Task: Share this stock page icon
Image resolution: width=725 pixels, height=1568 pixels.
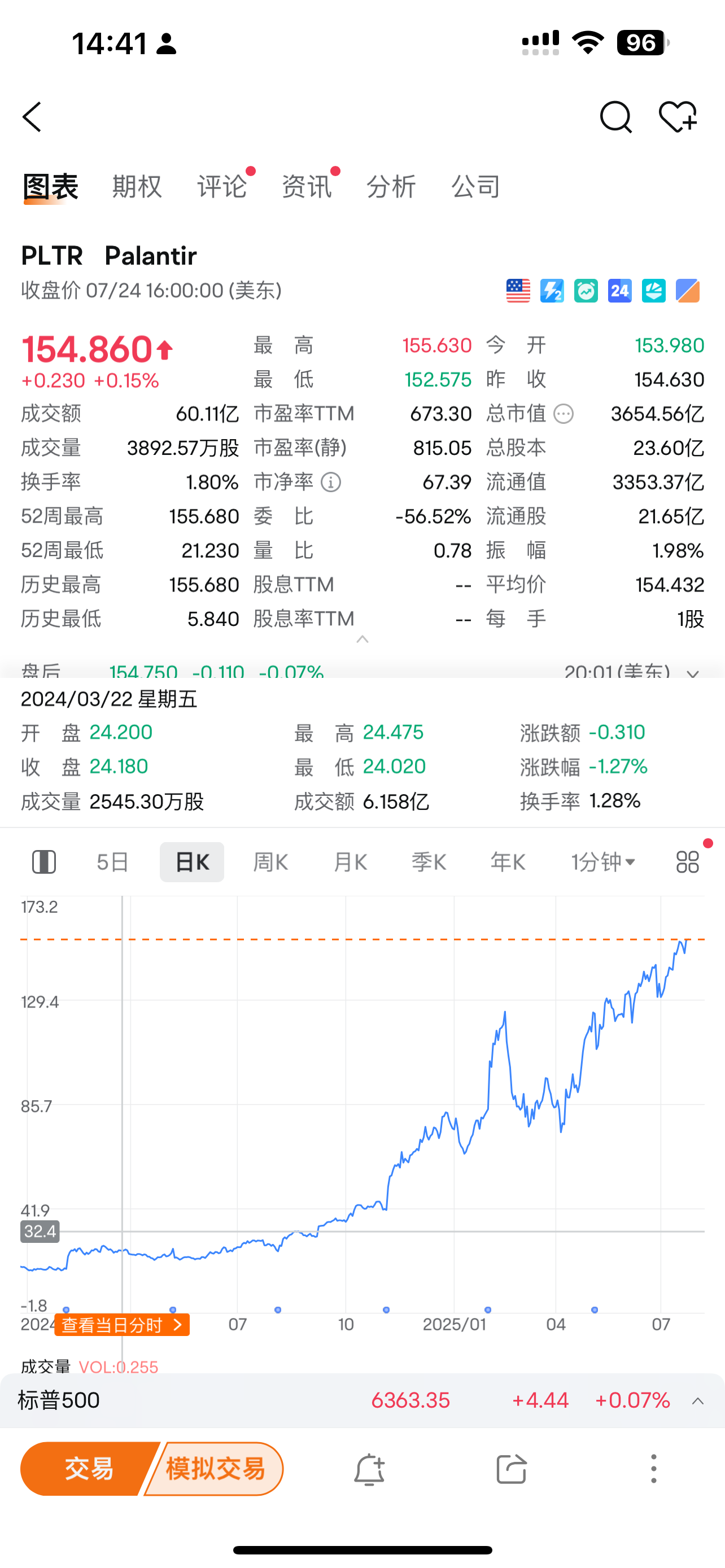Action: point(511,1469)
